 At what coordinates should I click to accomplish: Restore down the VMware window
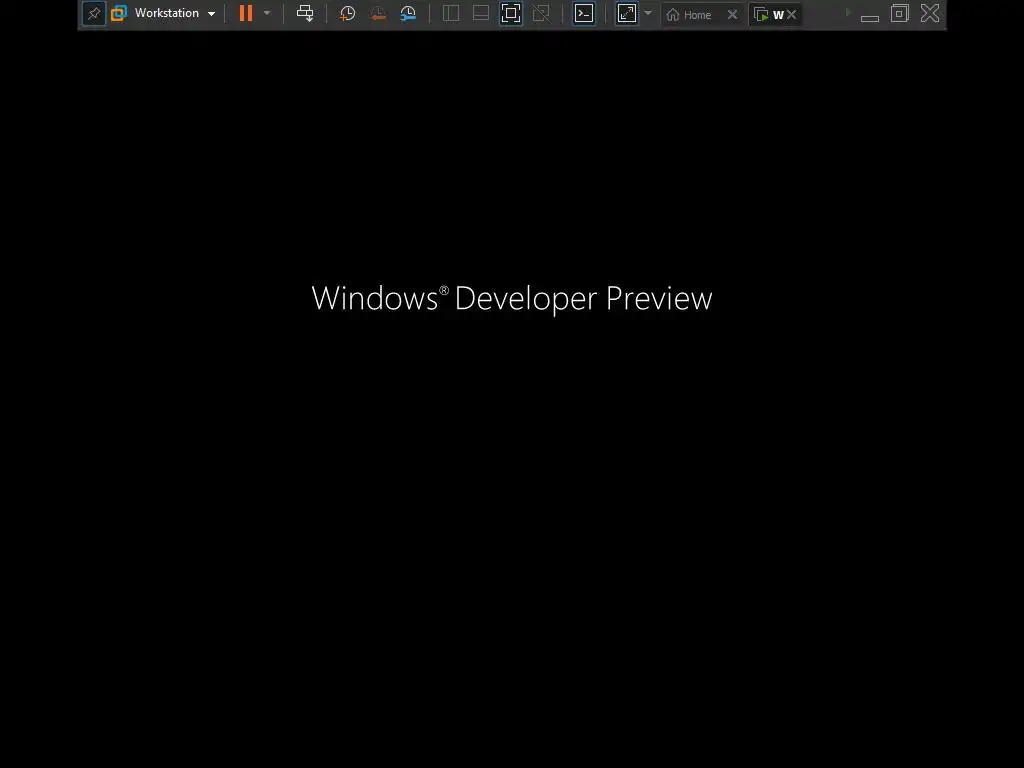pyautogui.click(x=899, y=13)
